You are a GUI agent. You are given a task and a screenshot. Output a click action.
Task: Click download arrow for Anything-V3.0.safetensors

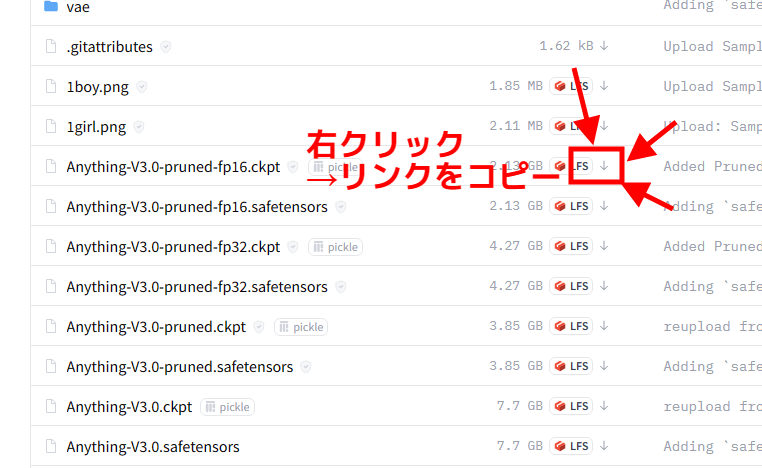(x=604, y=446)
